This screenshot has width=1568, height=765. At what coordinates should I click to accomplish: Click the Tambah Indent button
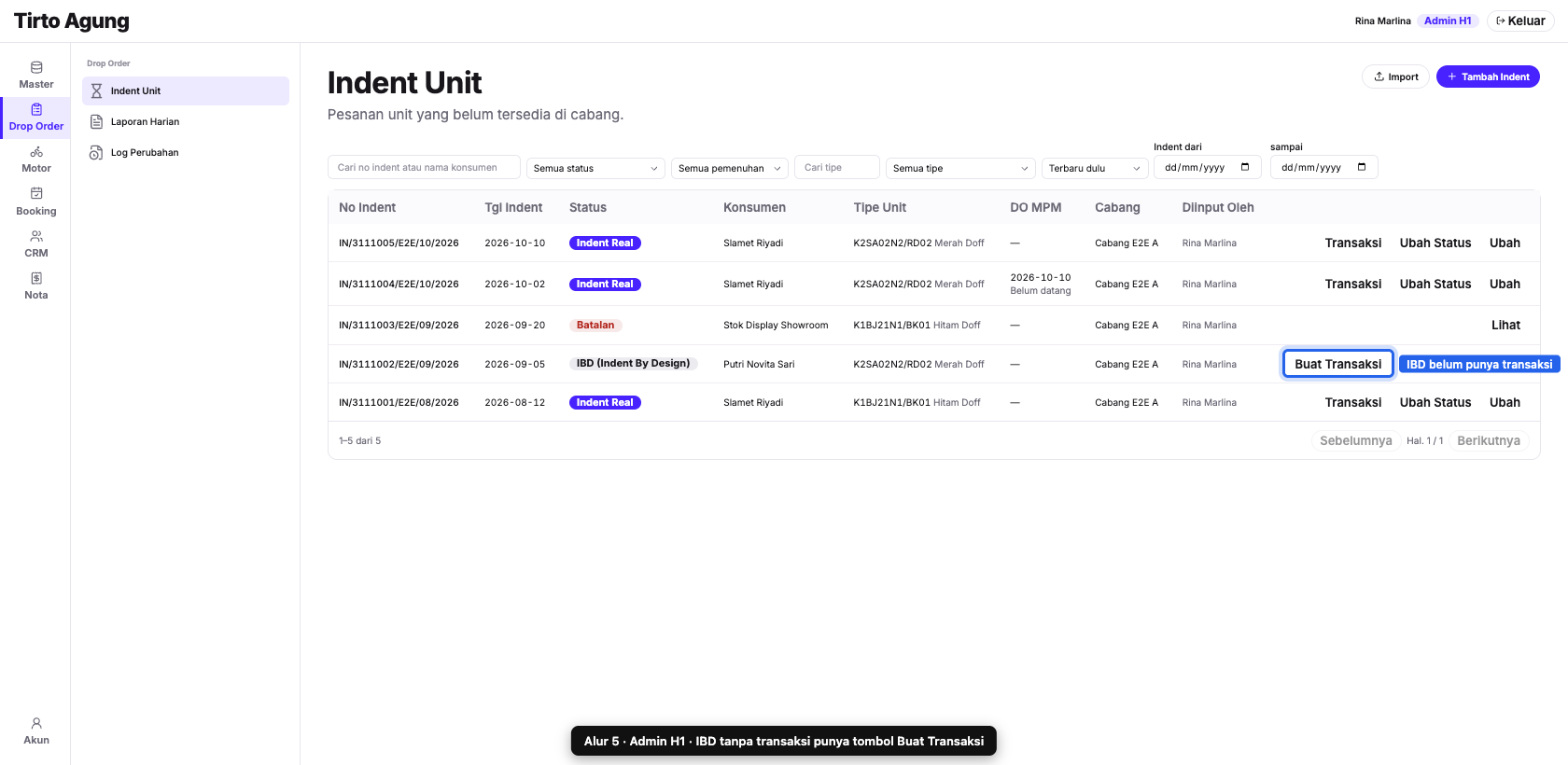pos(1488,76)
